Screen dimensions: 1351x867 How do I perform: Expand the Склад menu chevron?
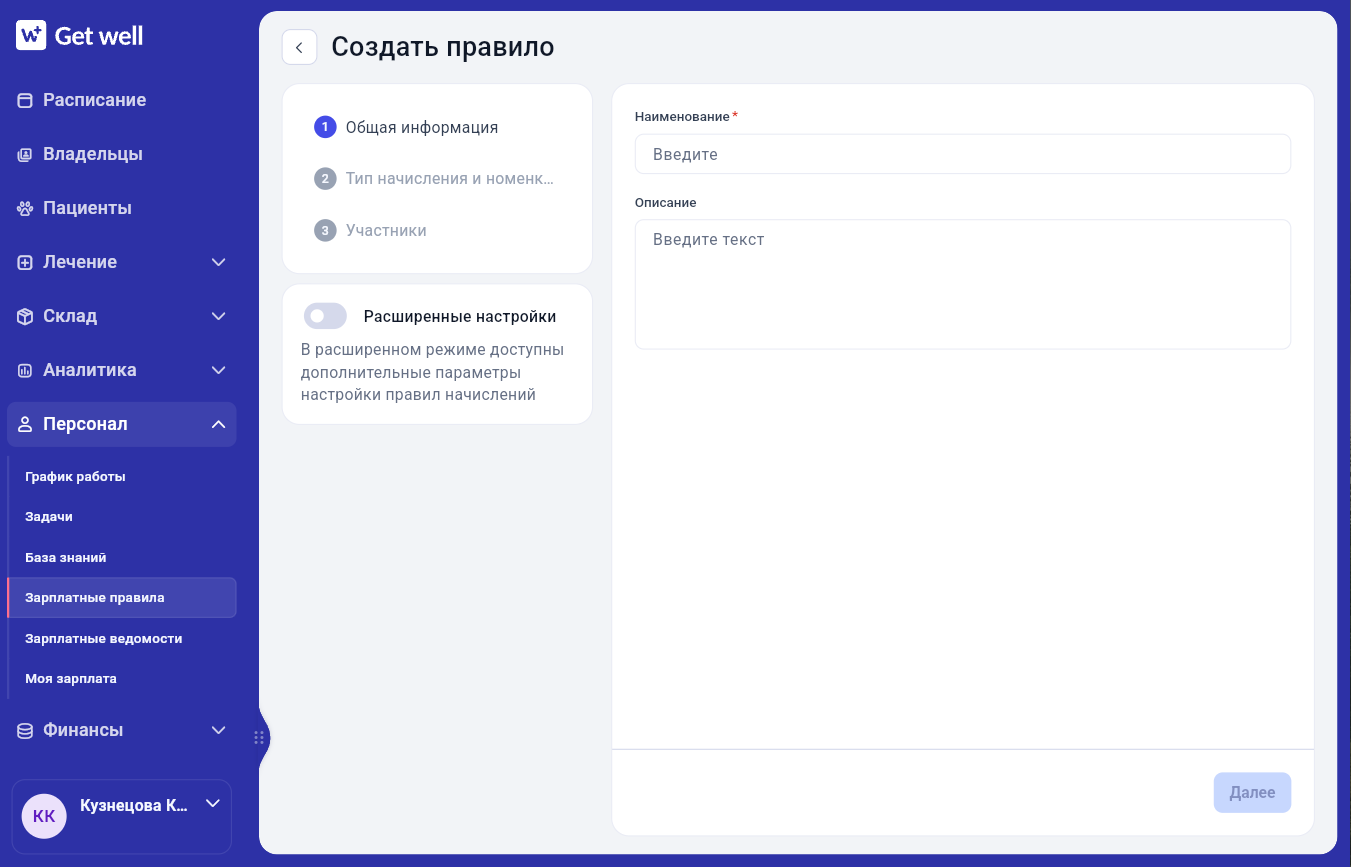pyautogui.click(x=219, y=316)
